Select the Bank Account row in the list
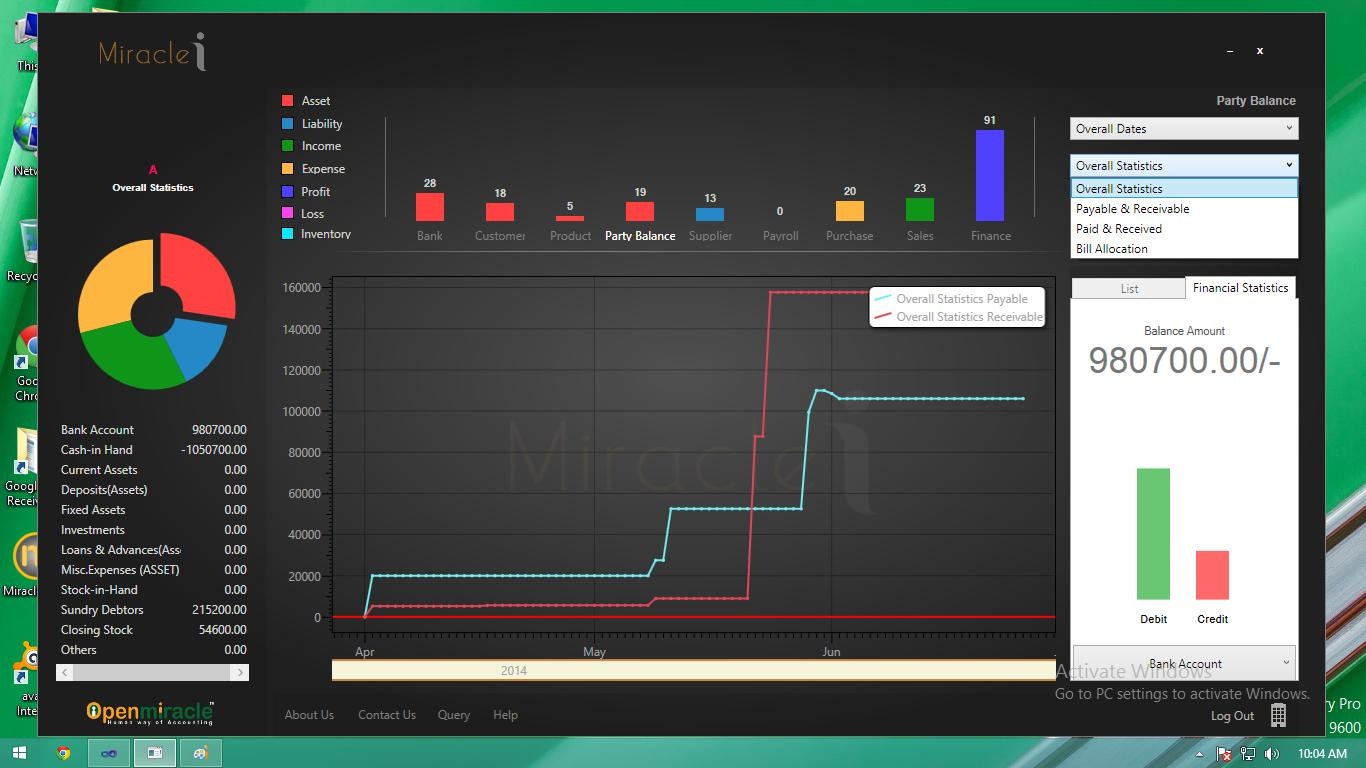The height and width of the screenshot is (768, 1366). pyautogui.click(x=153, y=430)
